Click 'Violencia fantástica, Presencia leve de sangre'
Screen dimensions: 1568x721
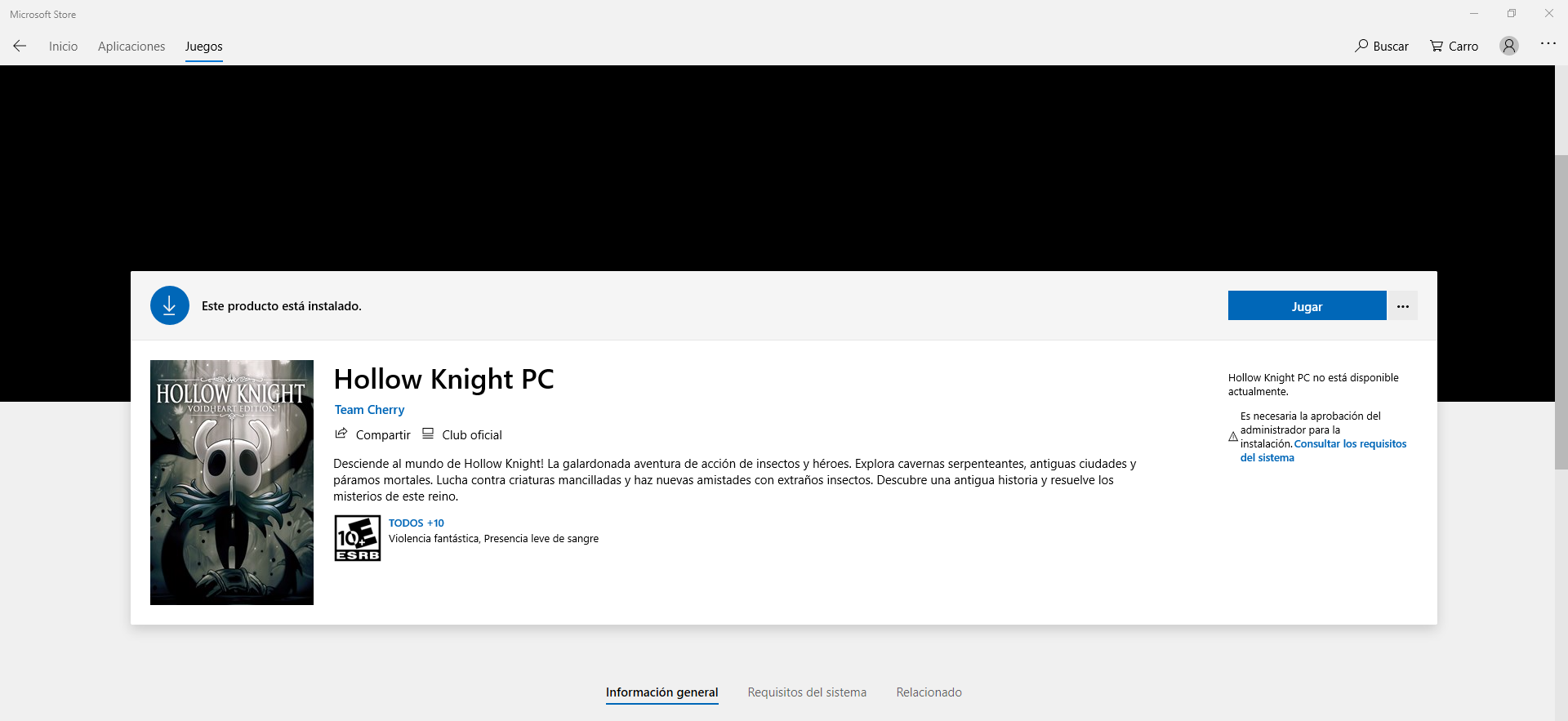[494, 539]
